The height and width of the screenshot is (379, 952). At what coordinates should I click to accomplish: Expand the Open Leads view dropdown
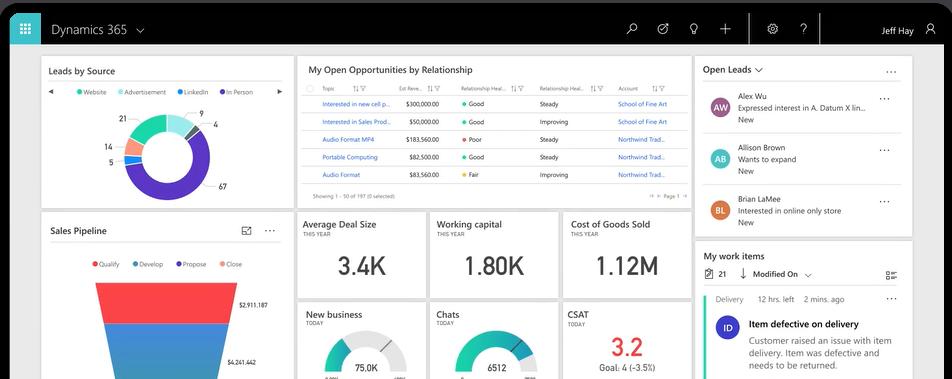coord(758,70)
